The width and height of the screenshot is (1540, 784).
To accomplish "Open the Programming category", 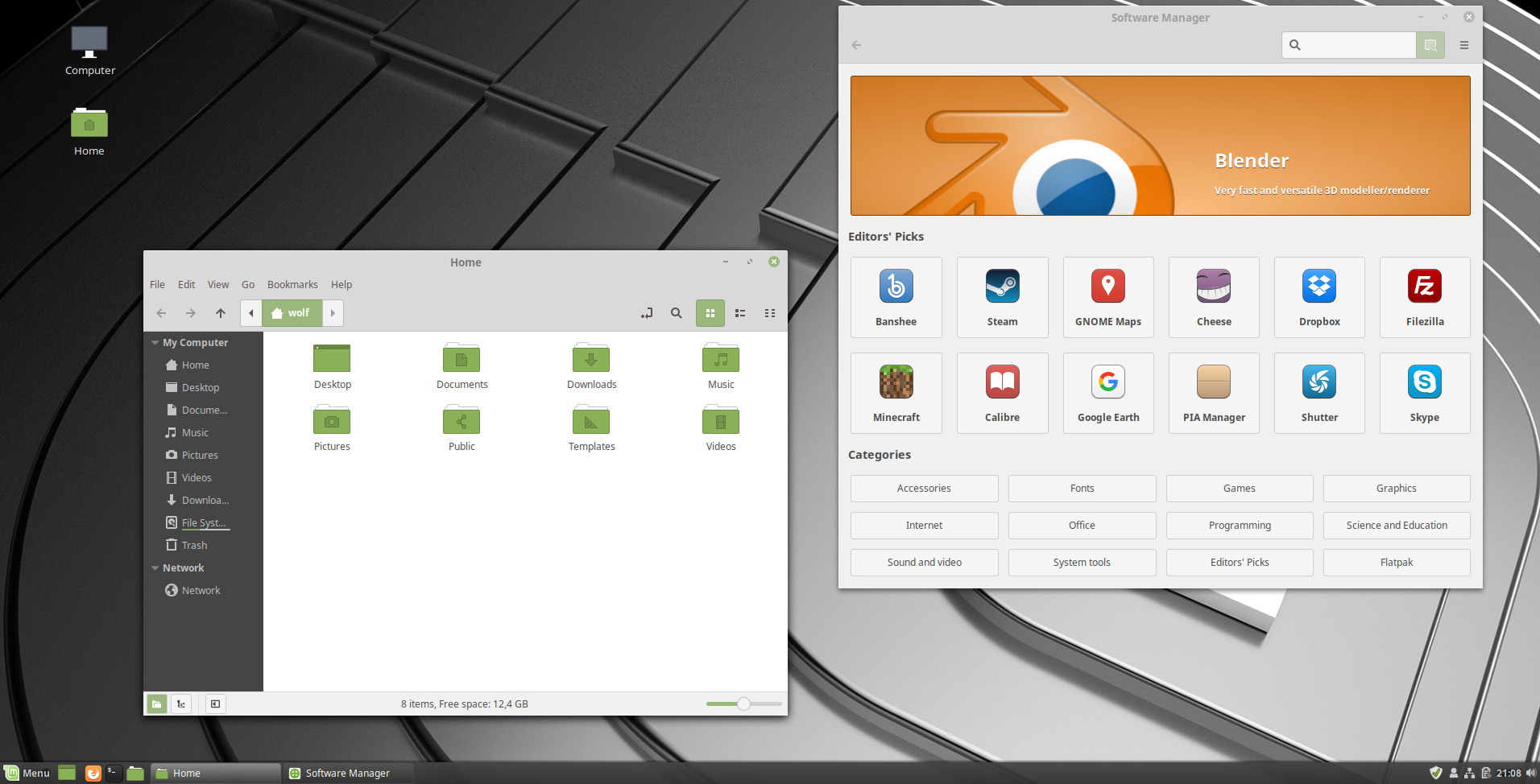I will (1240, 526).
